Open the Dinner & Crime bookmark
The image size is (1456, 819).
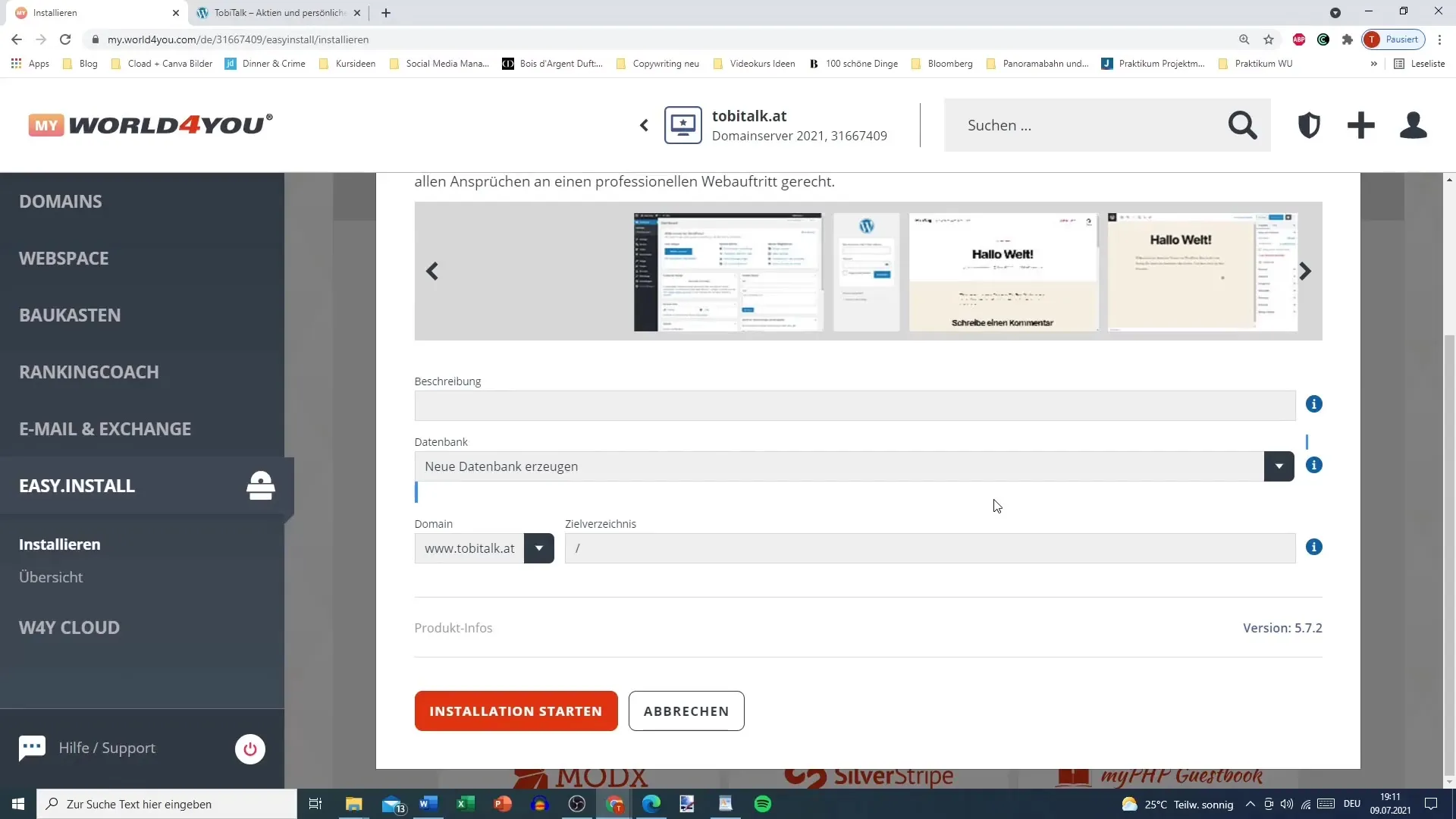click(x=265, y=64)
